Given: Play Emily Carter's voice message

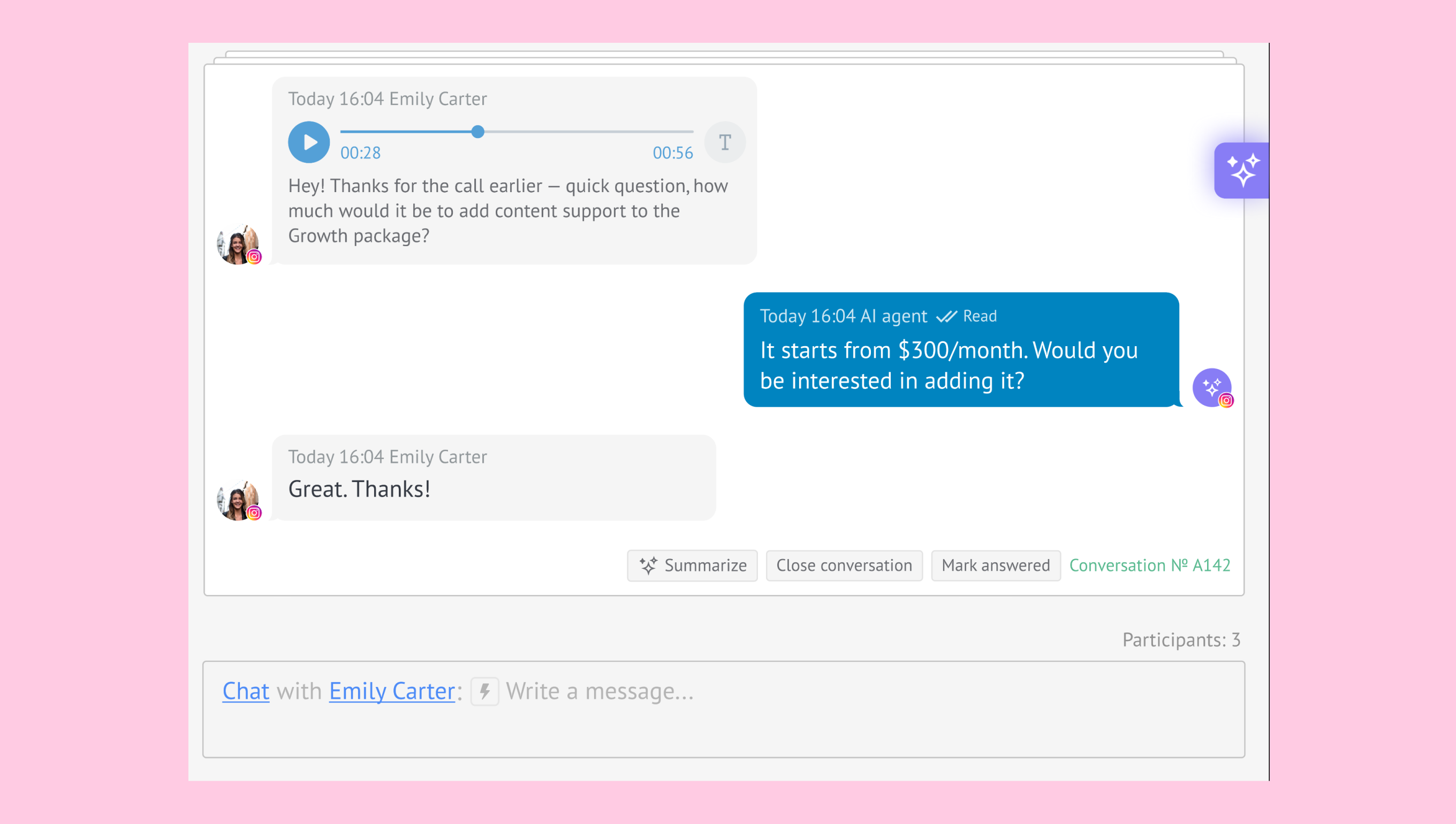Looking at the screenshot, I should tap(308, 142).
